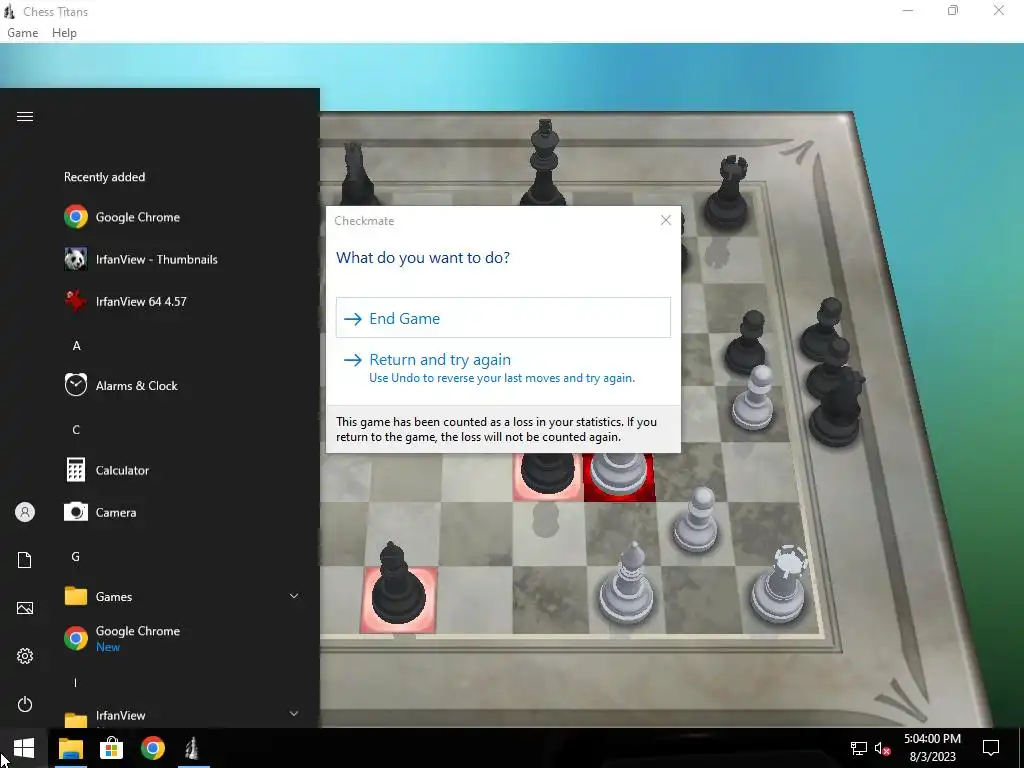Expand the Games folder chevron

click(x=294, y=596)
